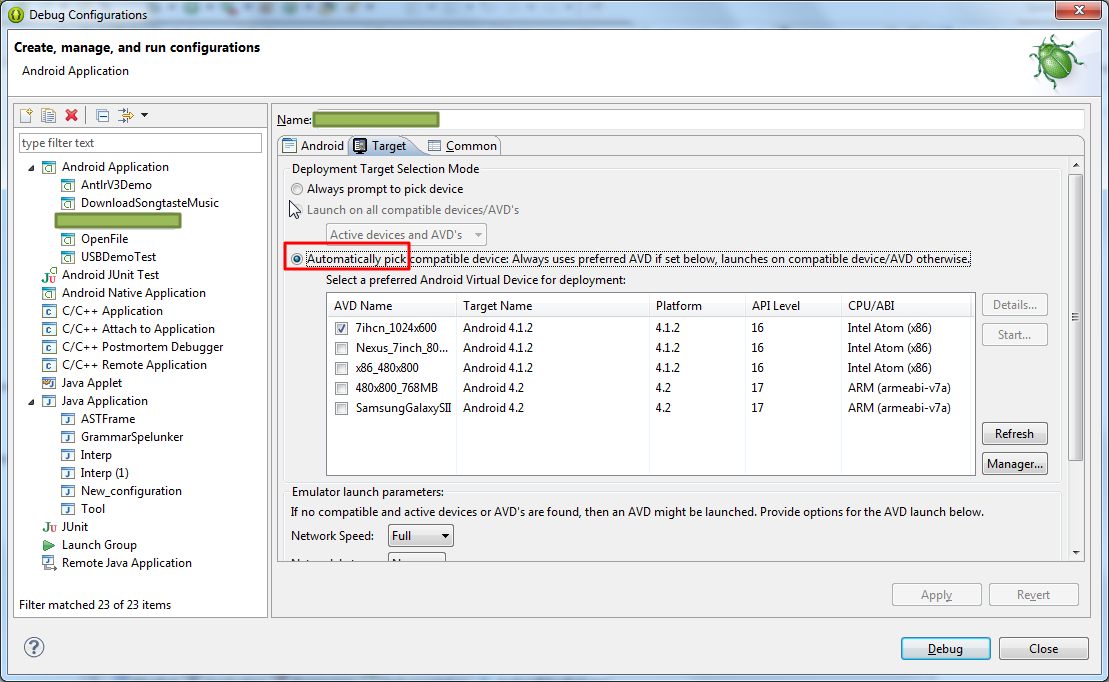Click the Close button
1109x682 pixels.
coord(1043,648)
